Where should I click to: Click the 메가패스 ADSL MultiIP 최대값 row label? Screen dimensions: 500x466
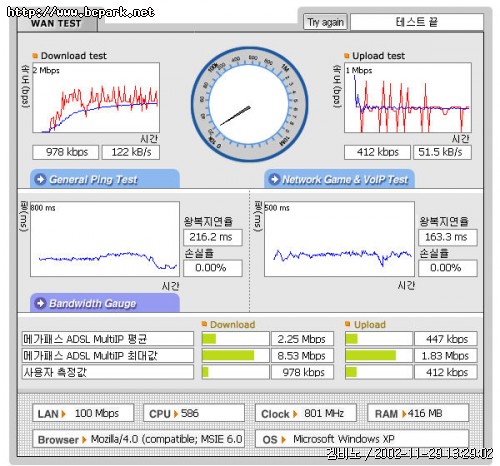(x=108, y=355)
